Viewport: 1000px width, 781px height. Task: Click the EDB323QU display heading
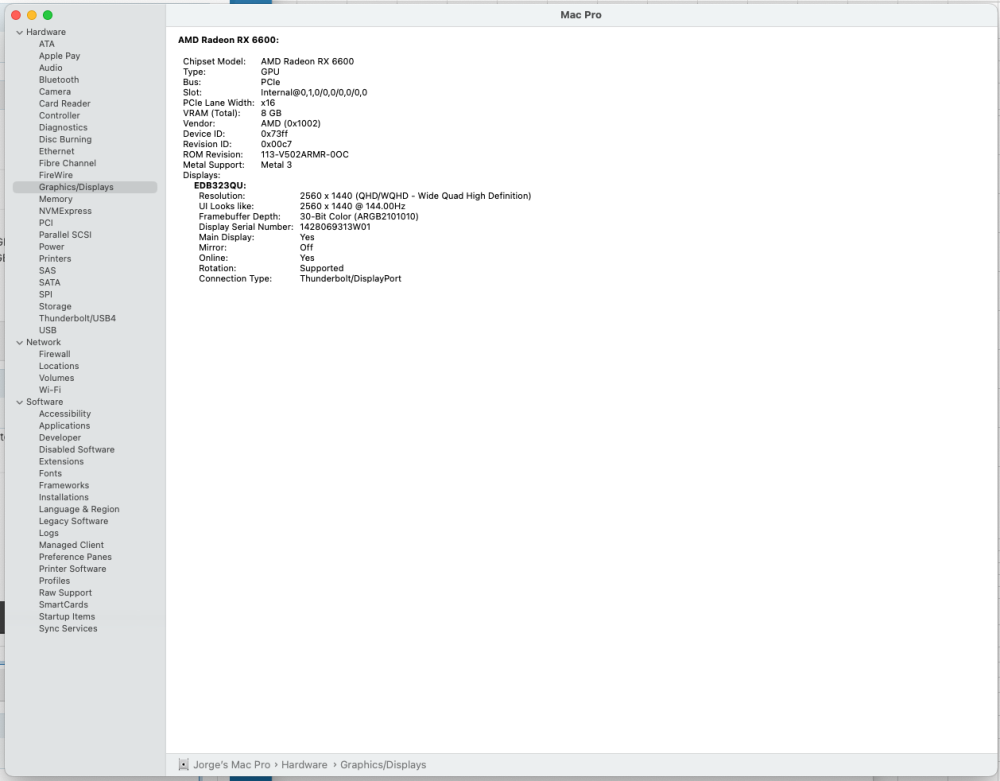220,186
